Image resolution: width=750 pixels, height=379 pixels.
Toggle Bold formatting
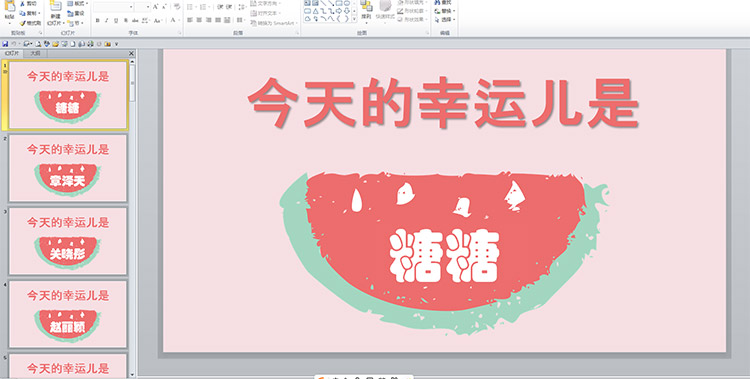tap(98, 21)
